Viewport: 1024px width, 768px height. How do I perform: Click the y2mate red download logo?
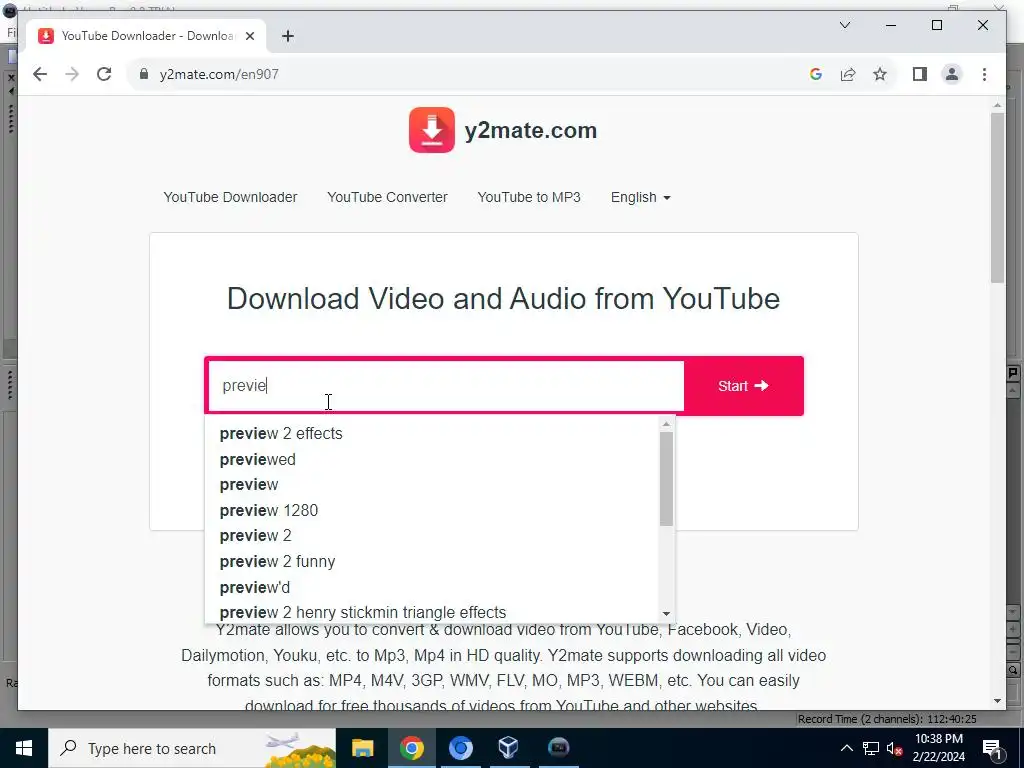pyautogui.click(x=432, y=130)
